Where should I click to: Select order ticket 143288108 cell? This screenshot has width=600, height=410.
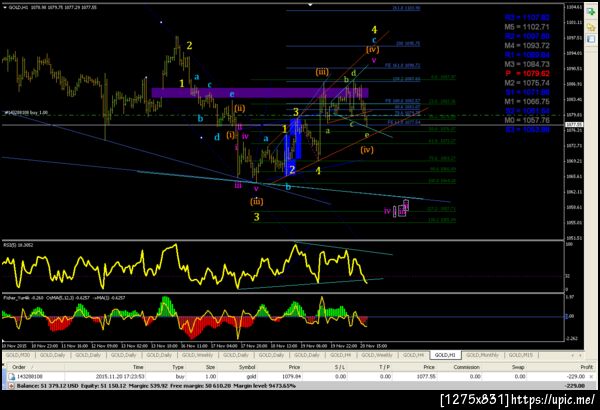click(x=30, y=377)
